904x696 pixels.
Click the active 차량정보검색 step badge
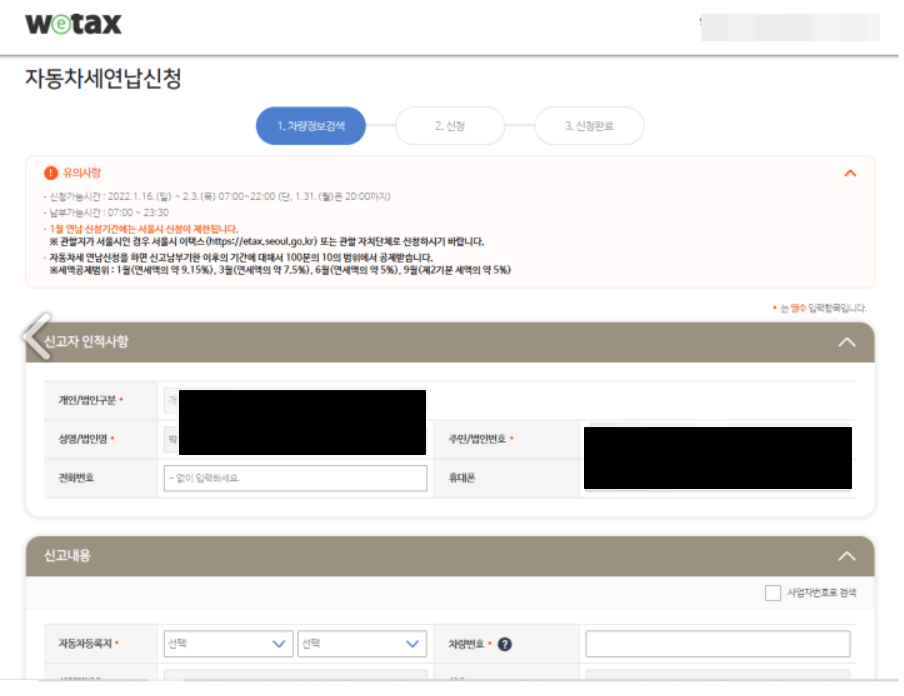click(x=311, y=125)
